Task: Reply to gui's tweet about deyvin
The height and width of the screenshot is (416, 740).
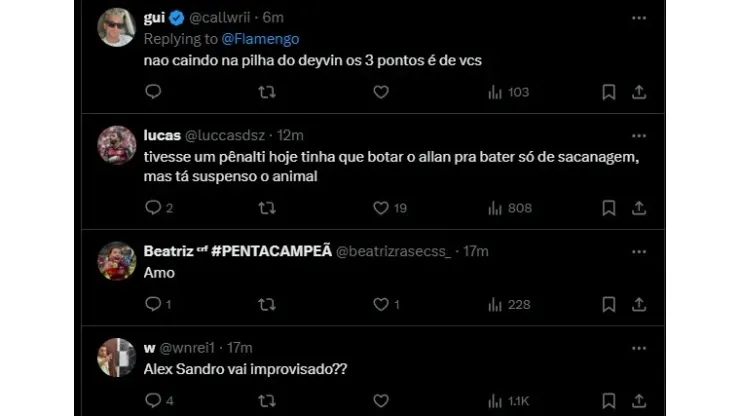Action: point(153,92)
